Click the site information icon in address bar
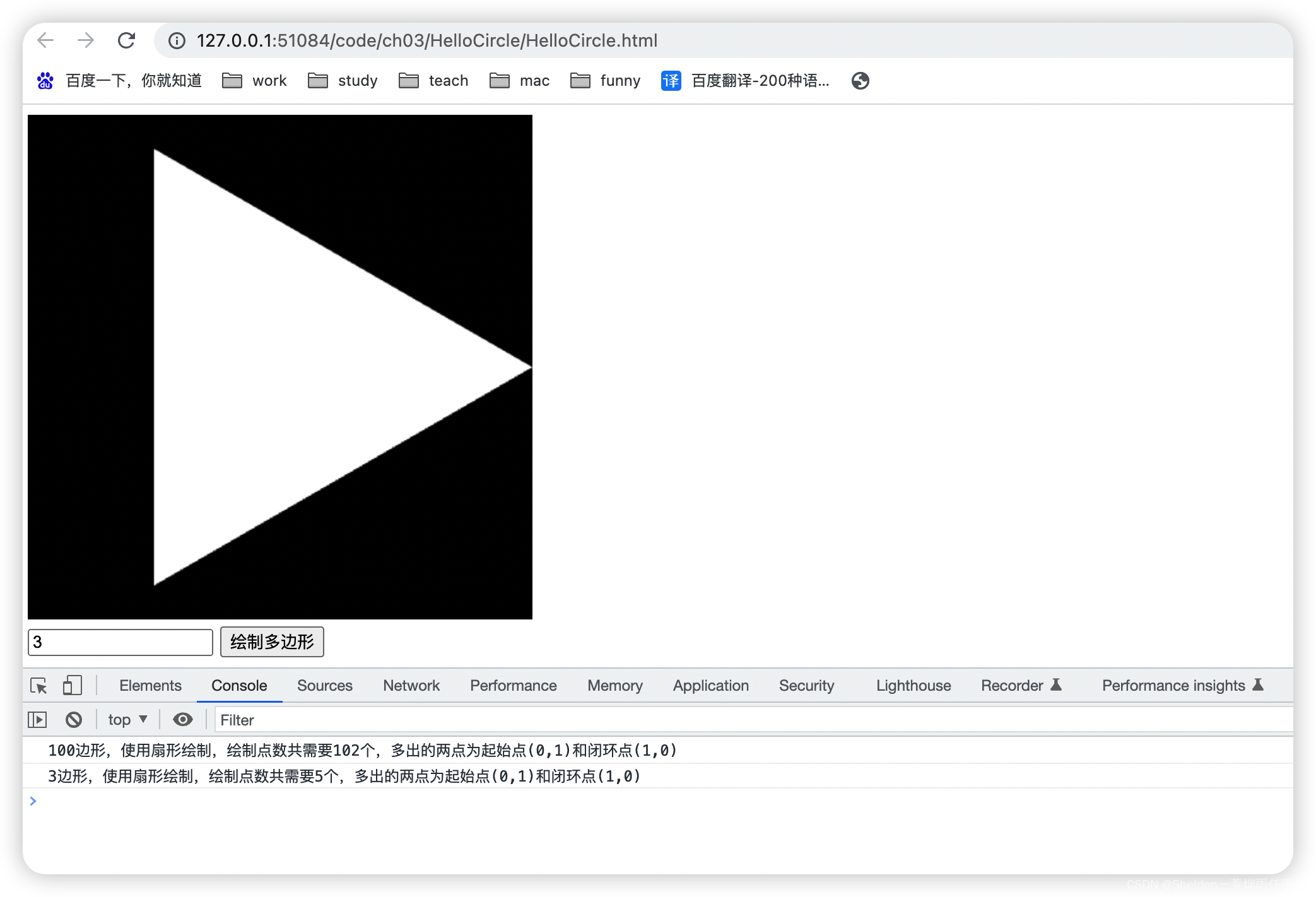 pos(177,41)
